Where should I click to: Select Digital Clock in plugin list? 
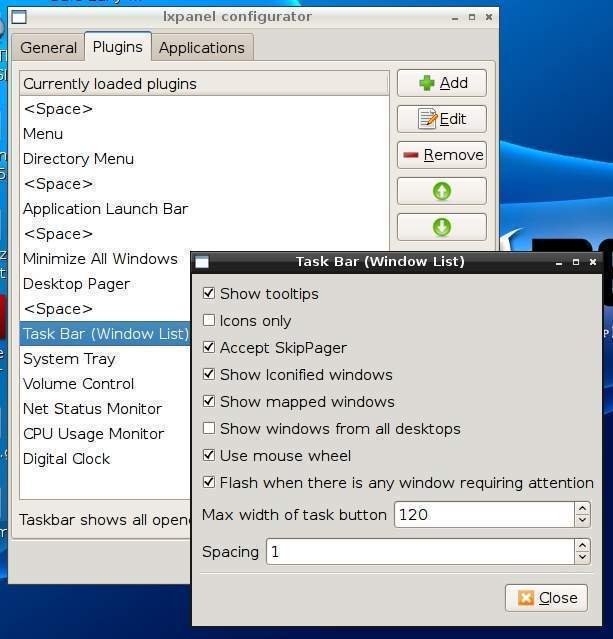tap(67, 459)
